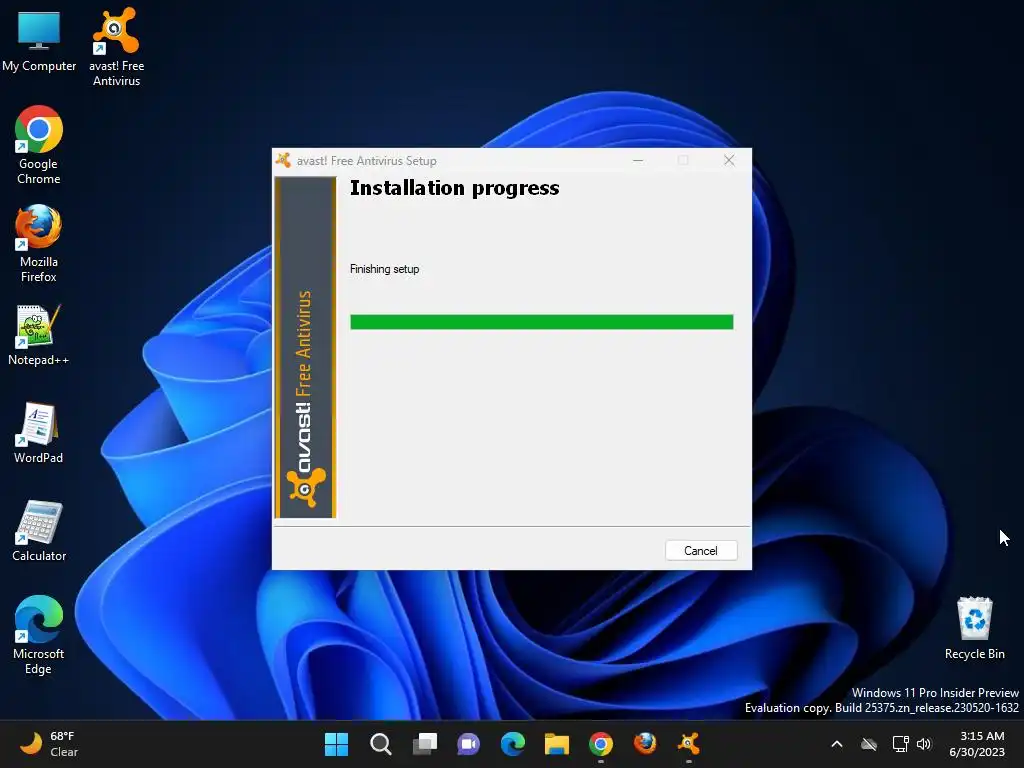The width and height of the screenshot is (1024, 768).
Task: Open the Windows Start menu
Action: (336, 744)
